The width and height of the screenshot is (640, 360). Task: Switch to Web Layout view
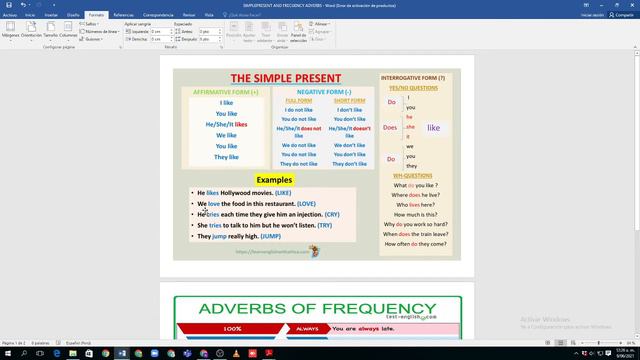click(573, 343)
